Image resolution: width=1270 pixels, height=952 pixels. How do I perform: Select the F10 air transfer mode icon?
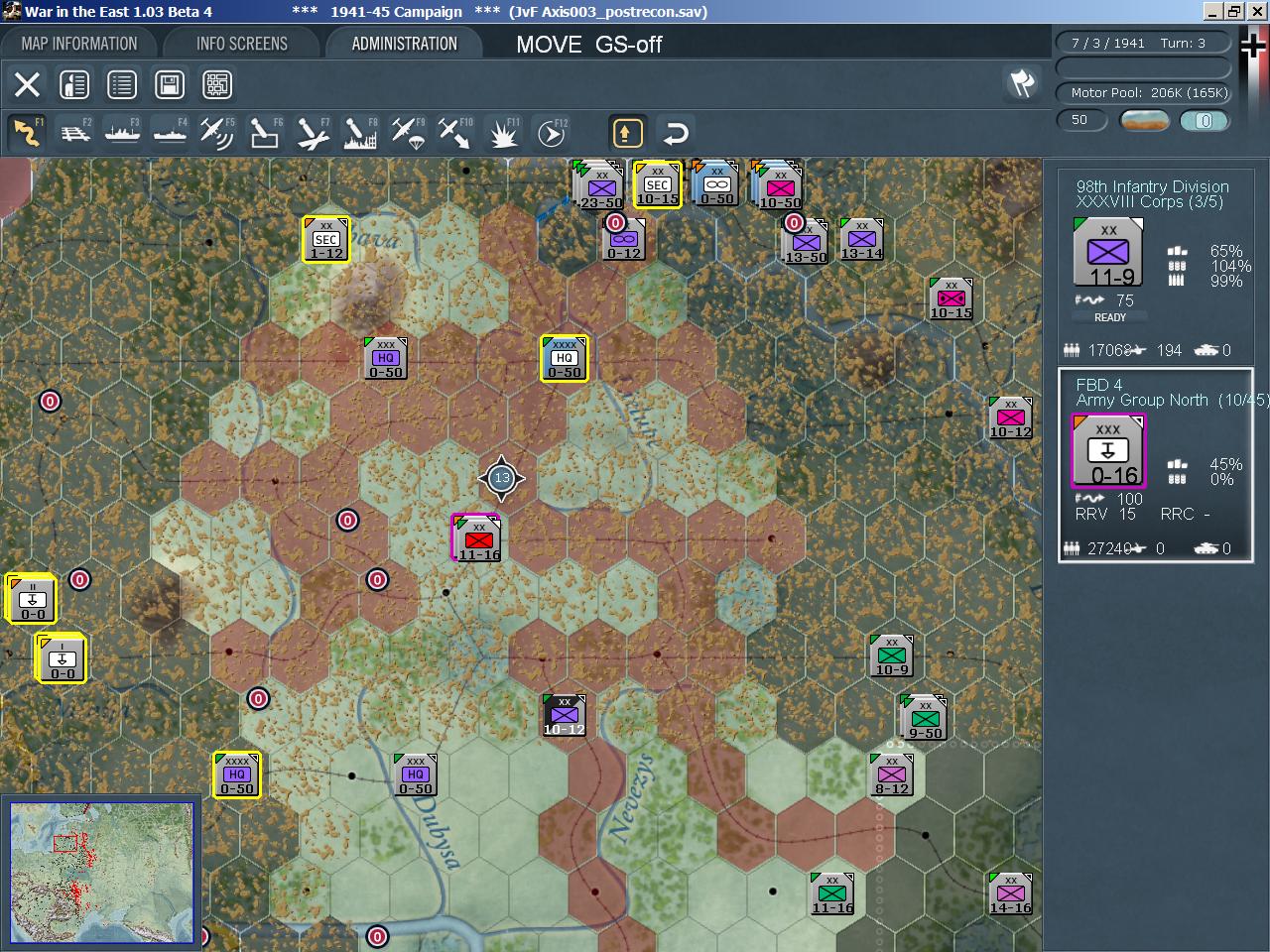[x=455, y=132]
